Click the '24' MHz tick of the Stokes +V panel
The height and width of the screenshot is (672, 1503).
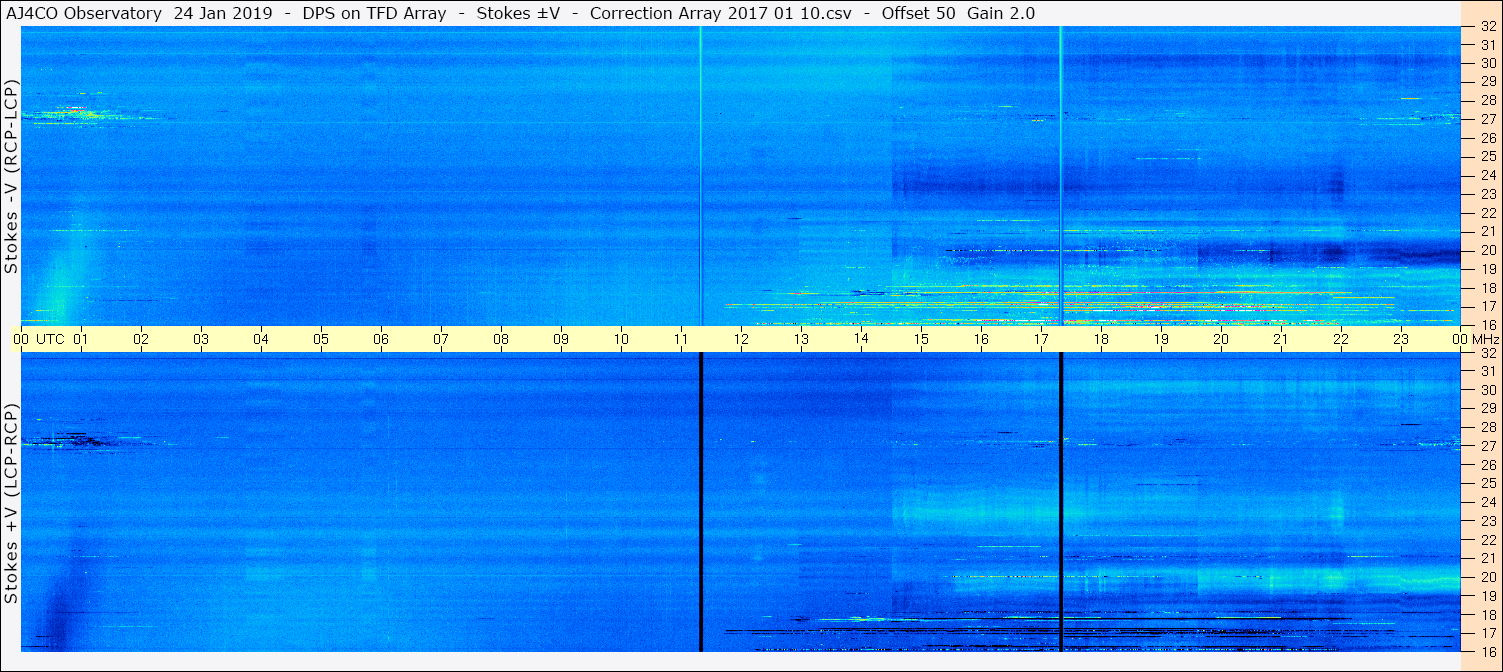coord(1487,502)
